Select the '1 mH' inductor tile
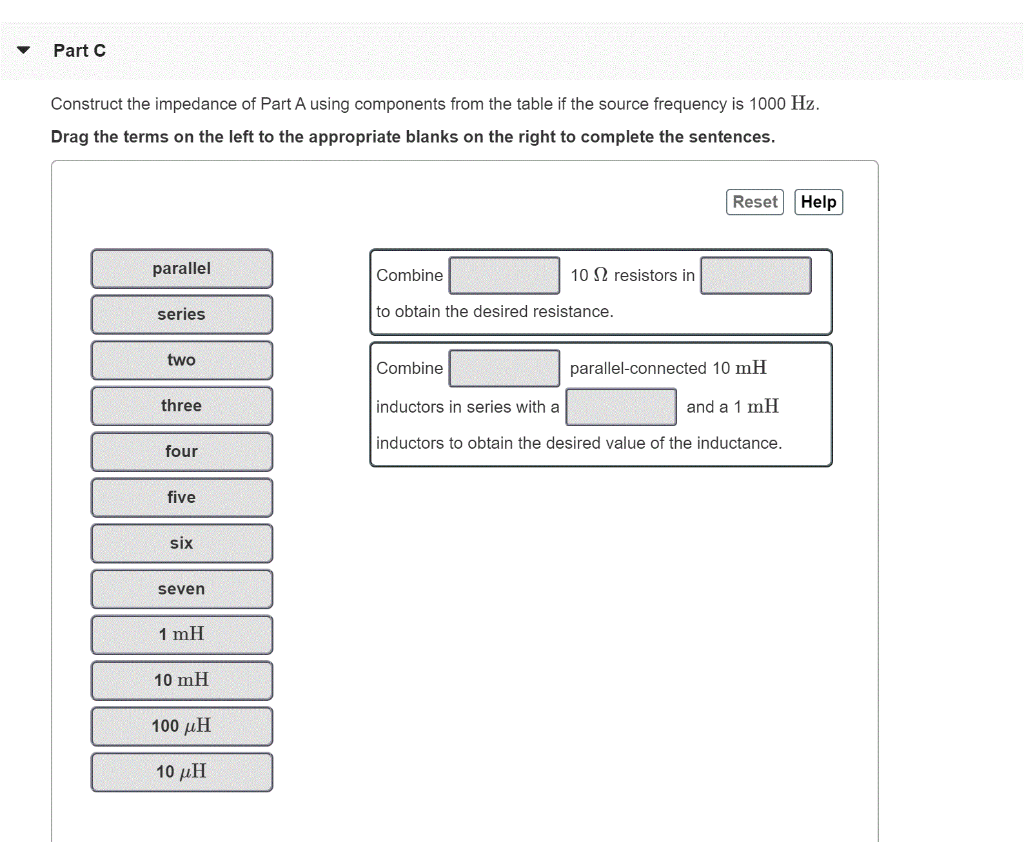 coord(181,634)
